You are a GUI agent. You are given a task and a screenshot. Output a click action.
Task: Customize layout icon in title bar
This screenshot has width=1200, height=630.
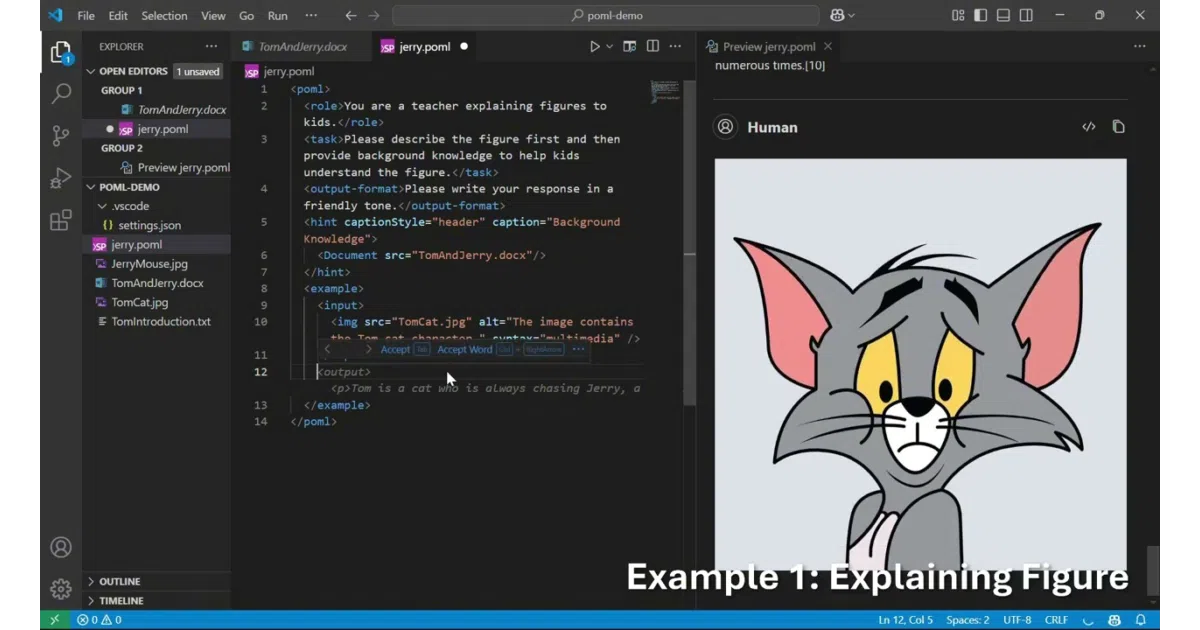(958, 15)
